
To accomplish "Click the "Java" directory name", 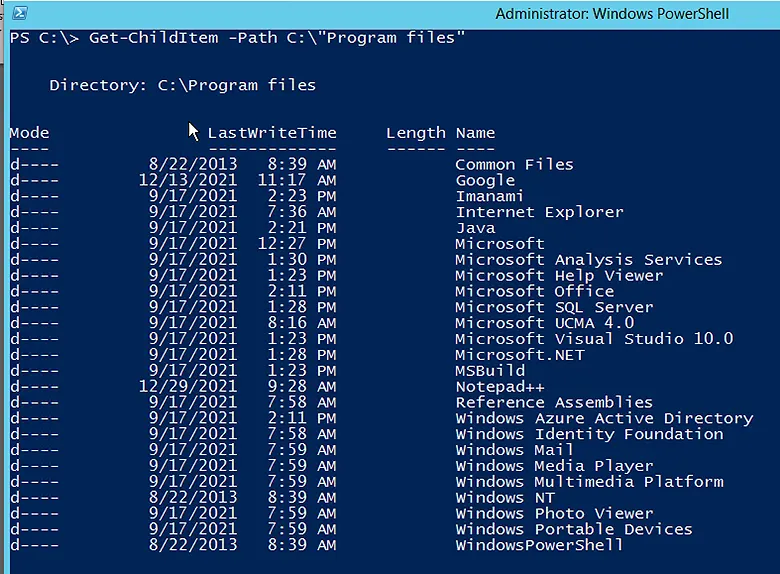I will tap(476, 228).
